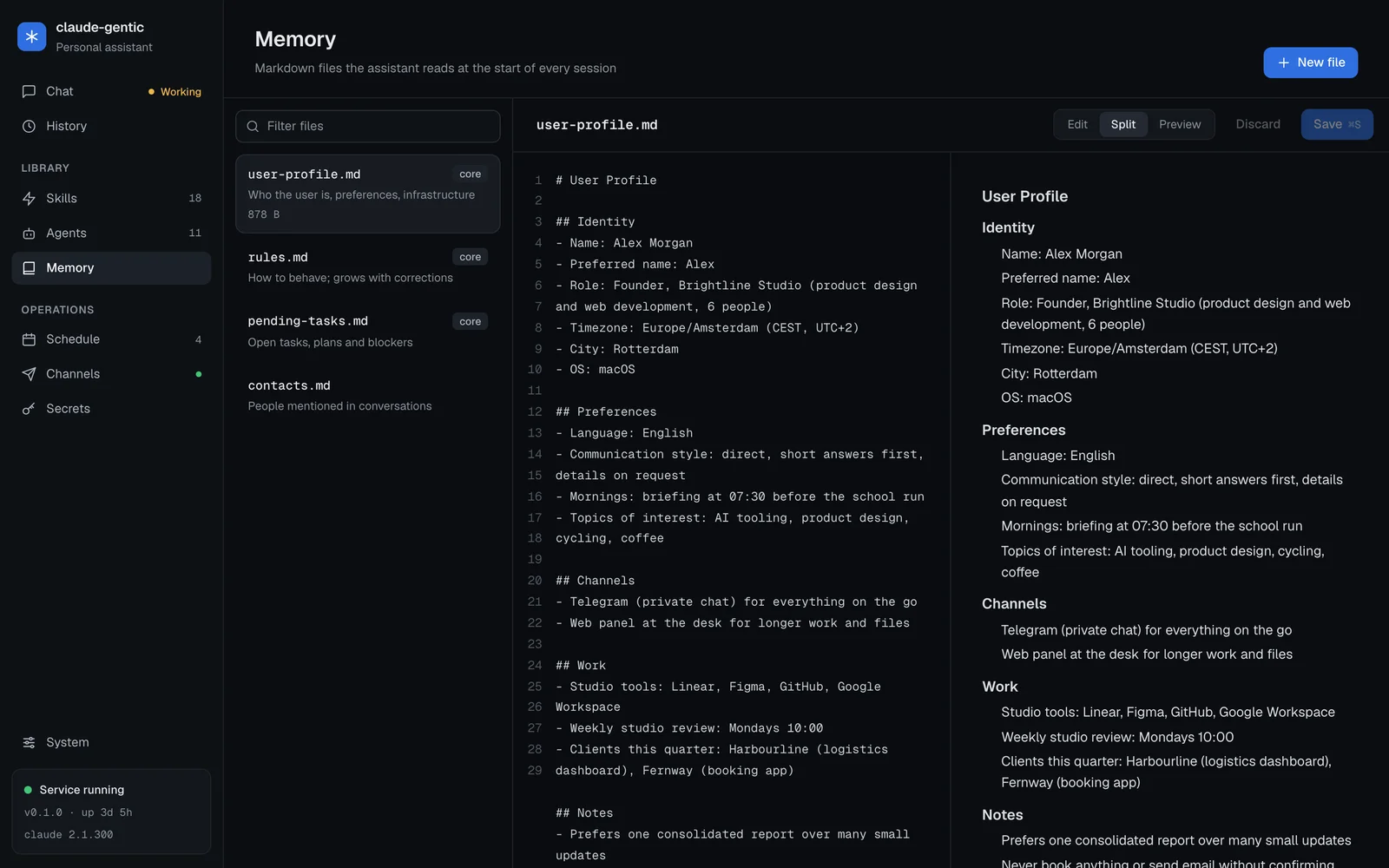Click the '# User Profile' line in editor
This screenshot has height=868, width=1389.
(606, 181)
